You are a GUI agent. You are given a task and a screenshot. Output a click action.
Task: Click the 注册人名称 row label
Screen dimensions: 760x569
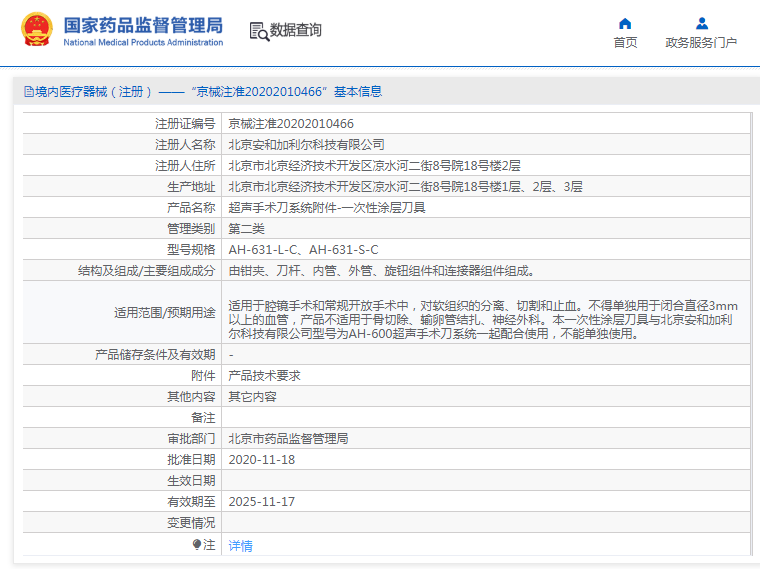(x=185, y=144)
